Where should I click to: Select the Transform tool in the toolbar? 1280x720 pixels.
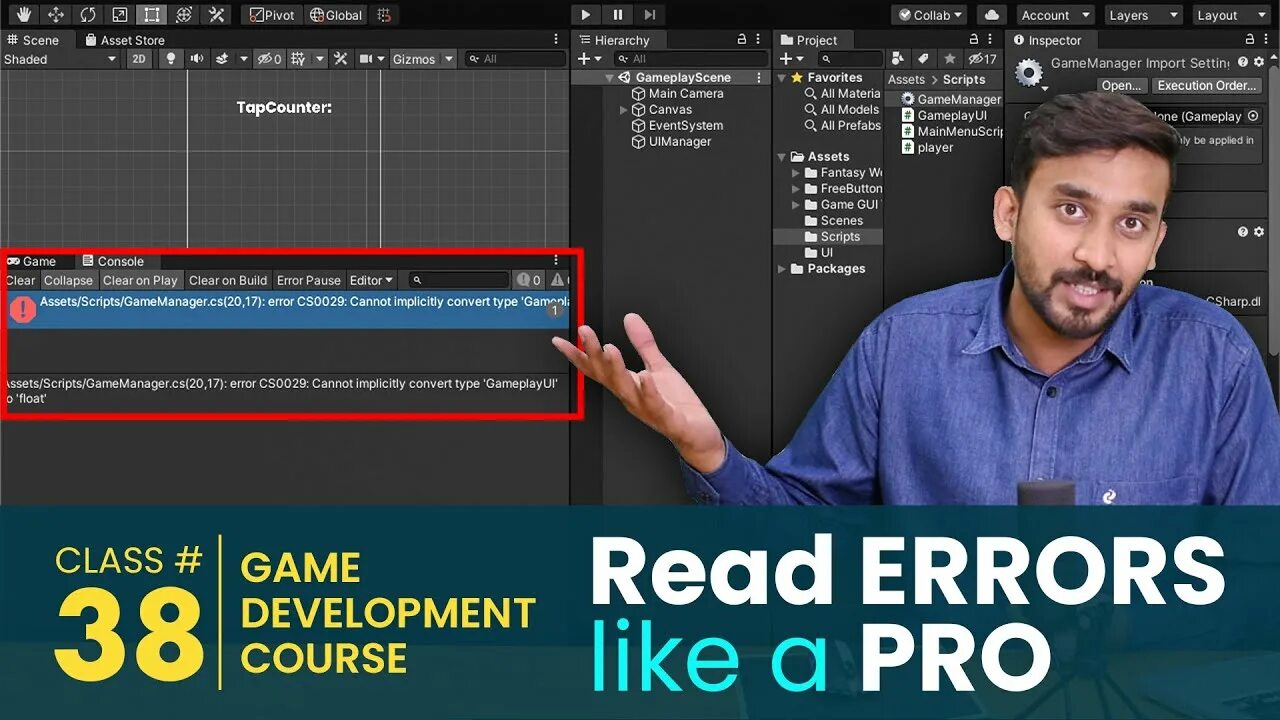(184, 15)
